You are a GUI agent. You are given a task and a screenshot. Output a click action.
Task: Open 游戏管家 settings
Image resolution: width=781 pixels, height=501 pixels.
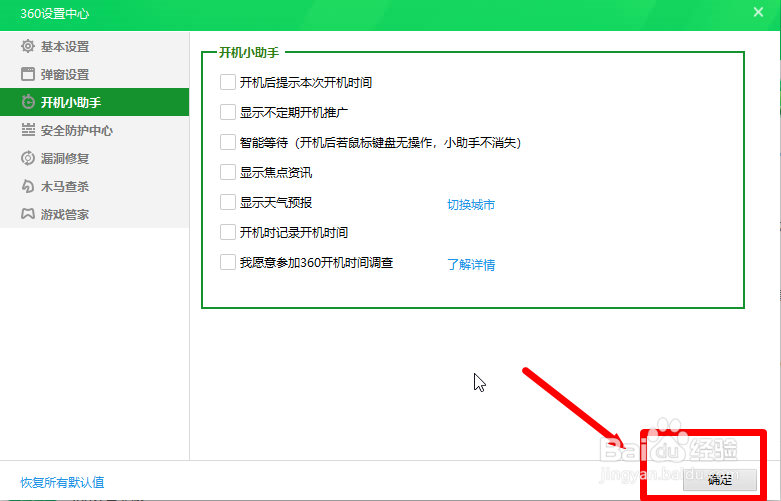pos(95,214)
